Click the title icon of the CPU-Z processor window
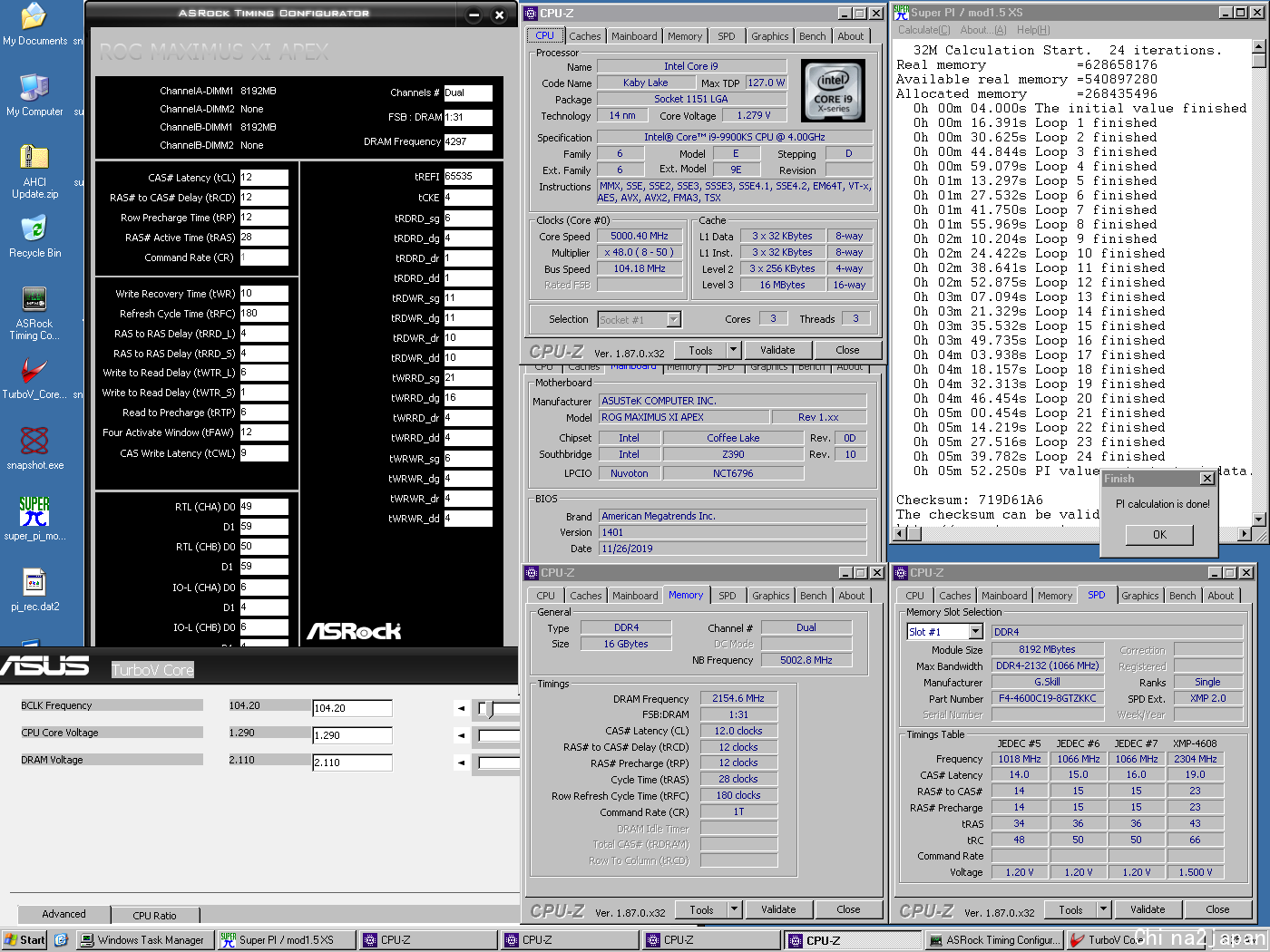 coord(532,14)
